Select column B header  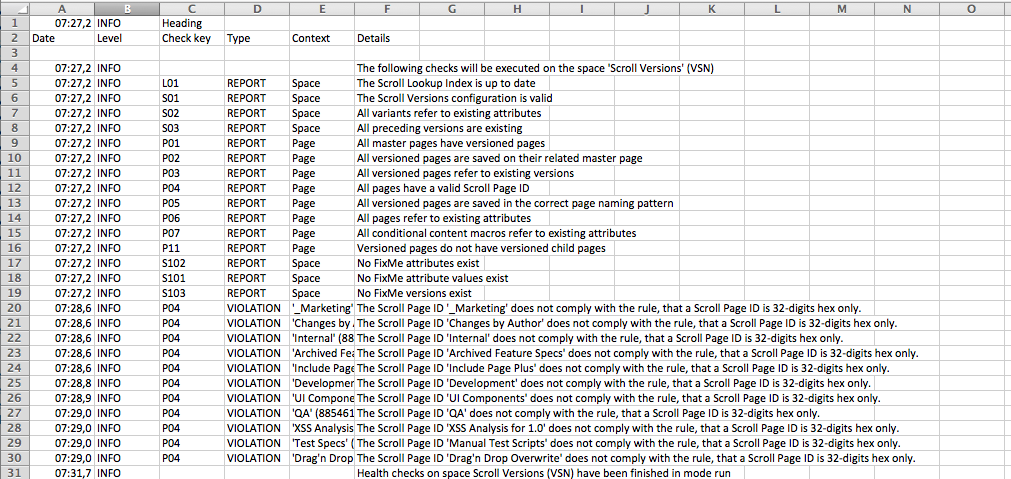tap(126, 7)
